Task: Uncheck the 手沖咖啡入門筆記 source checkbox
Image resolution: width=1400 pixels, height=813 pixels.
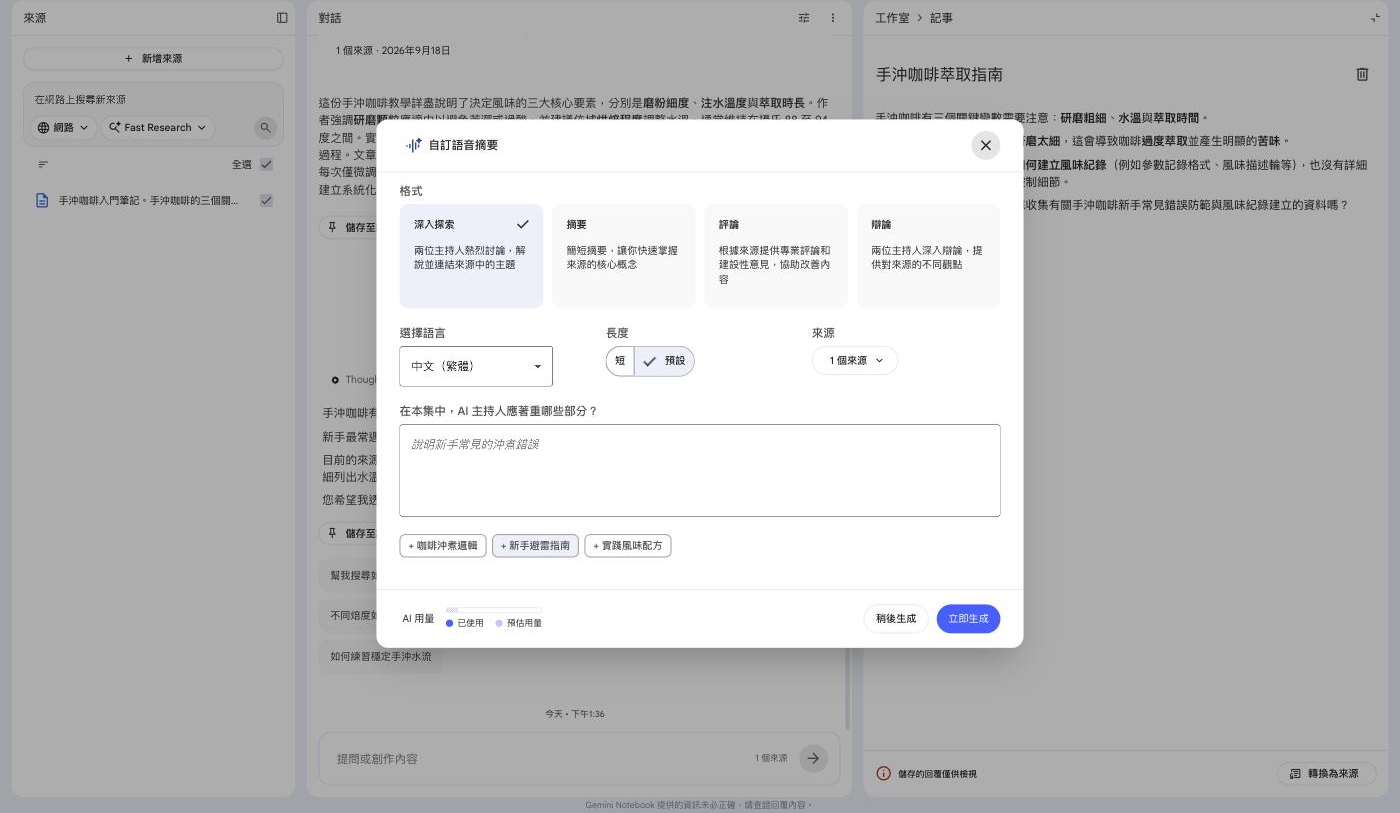Action: pyautogui.click(x=266, y=200)
